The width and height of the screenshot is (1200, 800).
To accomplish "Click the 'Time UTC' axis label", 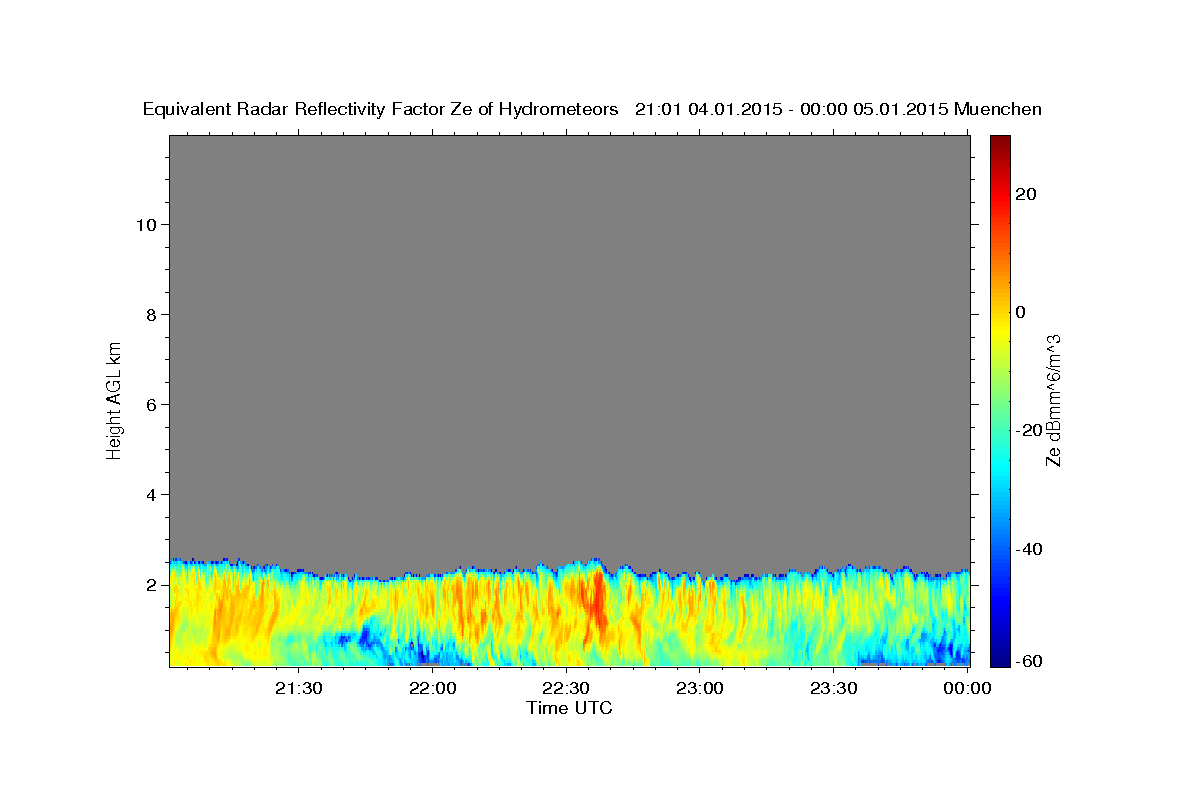I will [x=569, y=708].
